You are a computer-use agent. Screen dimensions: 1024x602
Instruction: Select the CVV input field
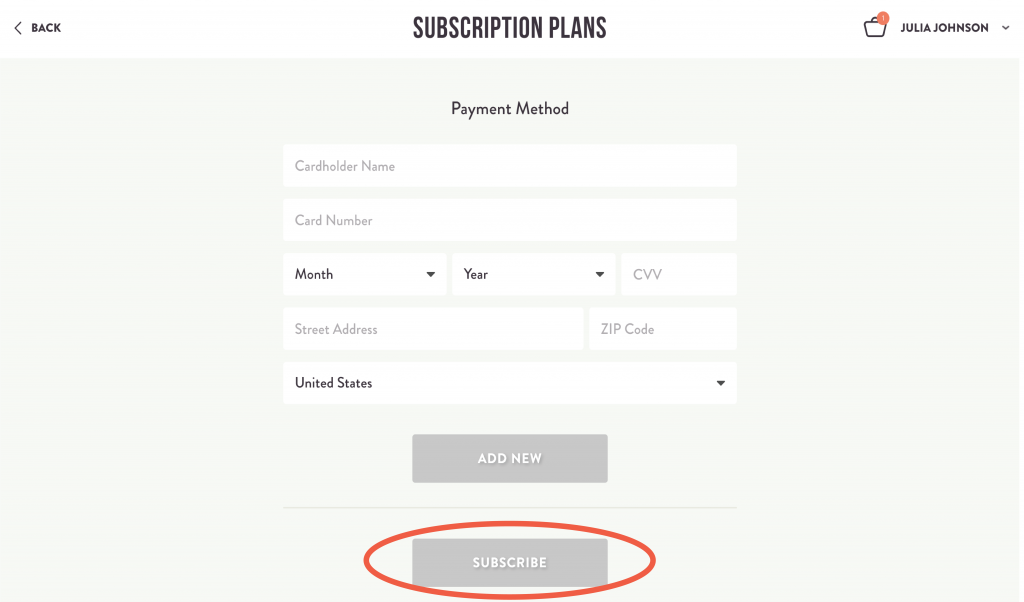point(679,273)
